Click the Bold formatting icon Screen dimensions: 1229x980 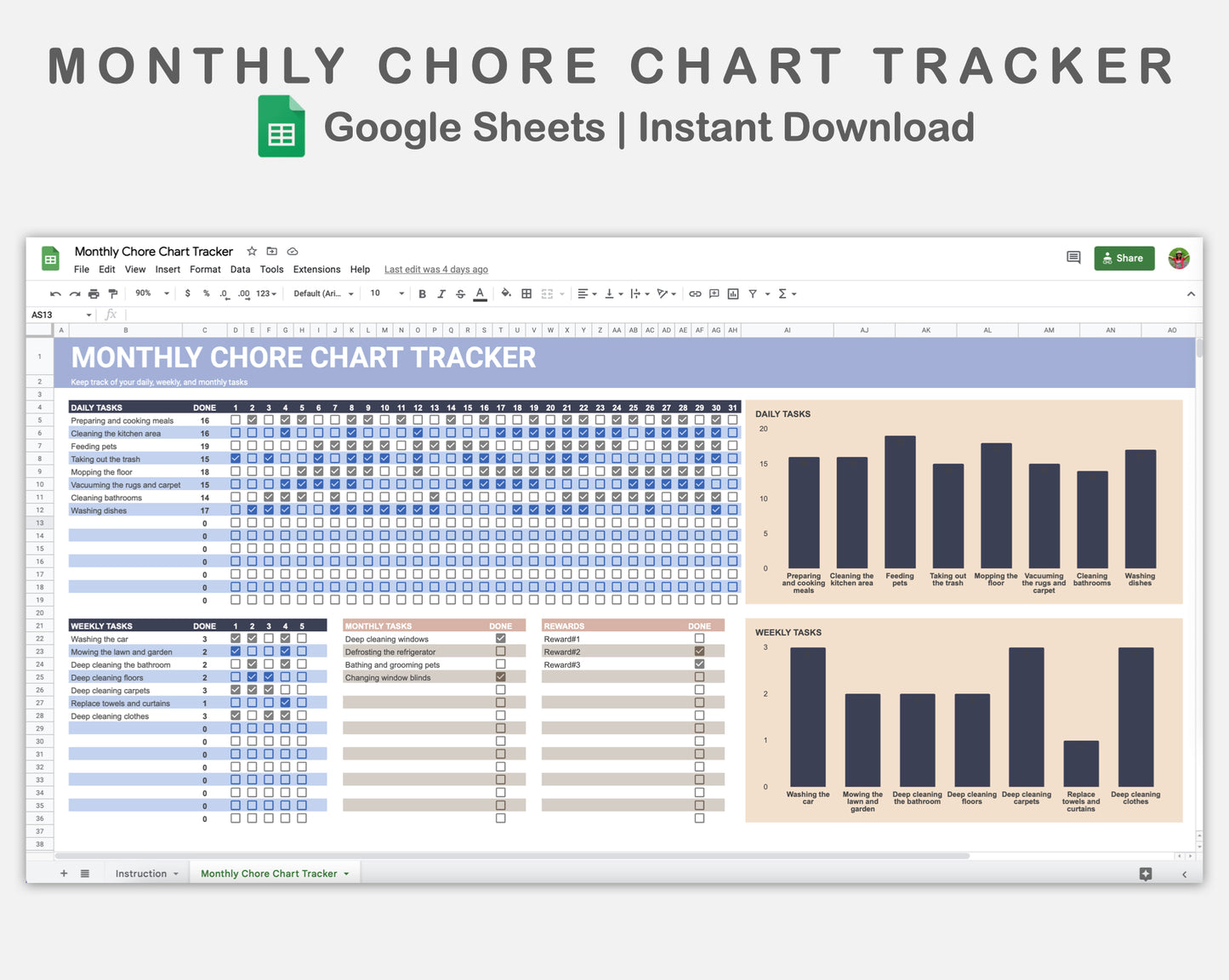click(x=423, y=293)
